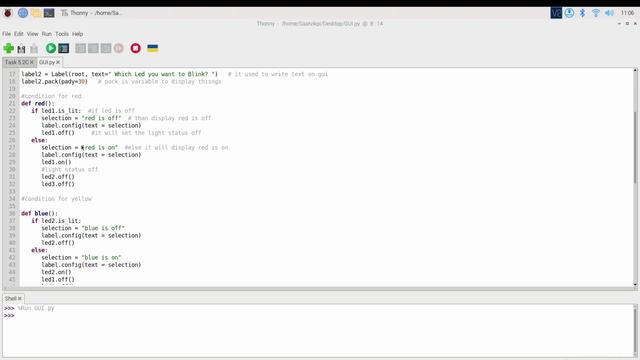Click the '#condition for red' comment

[x=51, y=96]
